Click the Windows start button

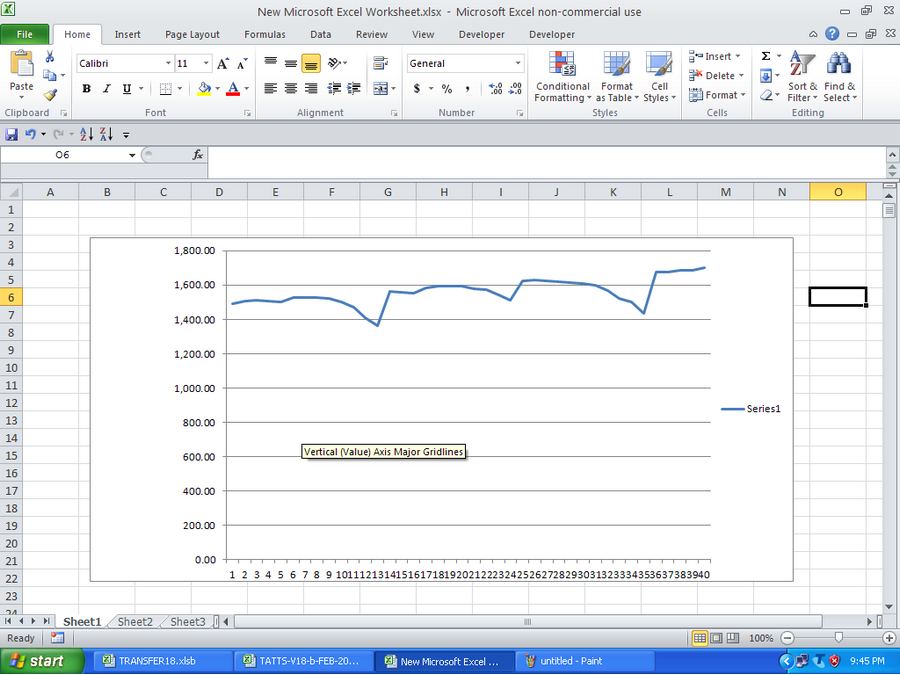[x=35, y=661]
